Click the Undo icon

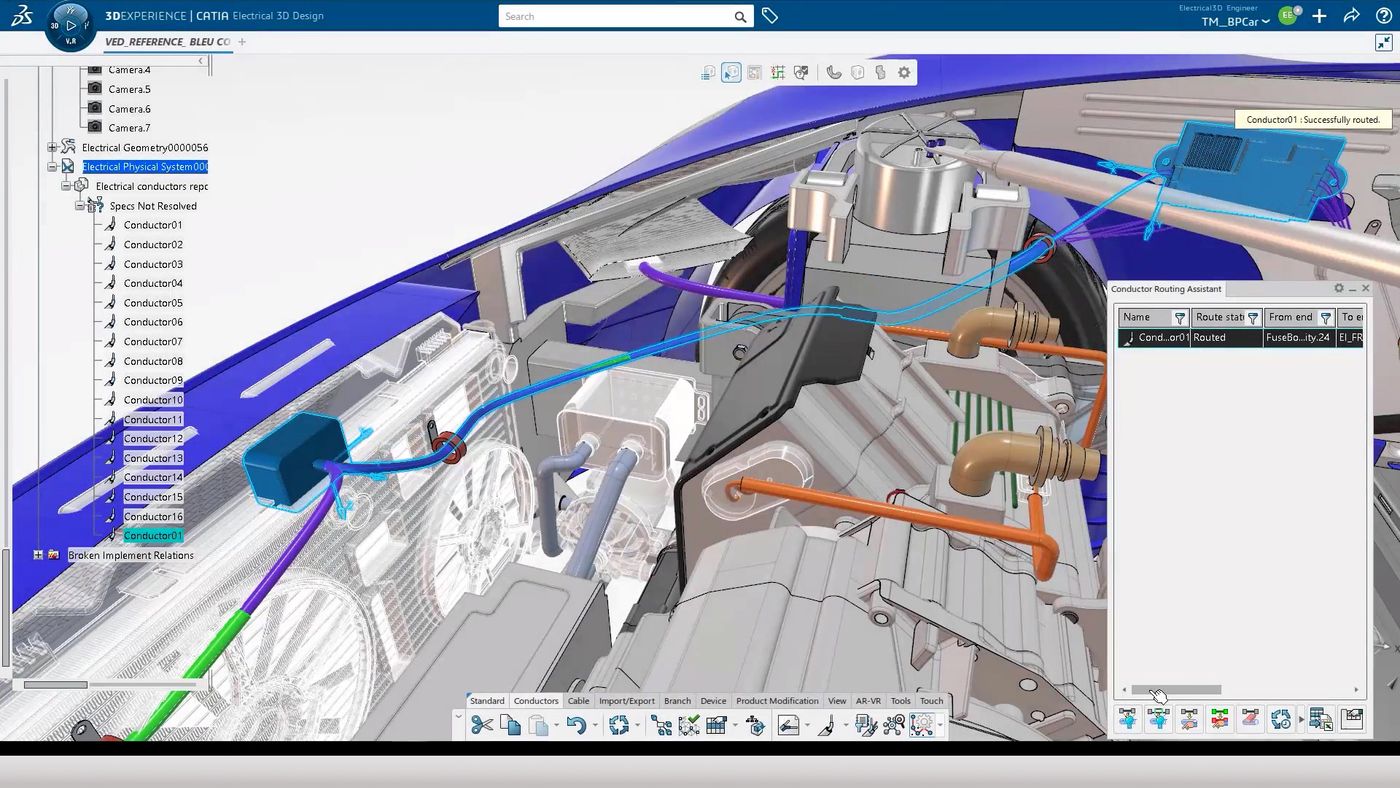pyautogui.click(x=579, y=723)
